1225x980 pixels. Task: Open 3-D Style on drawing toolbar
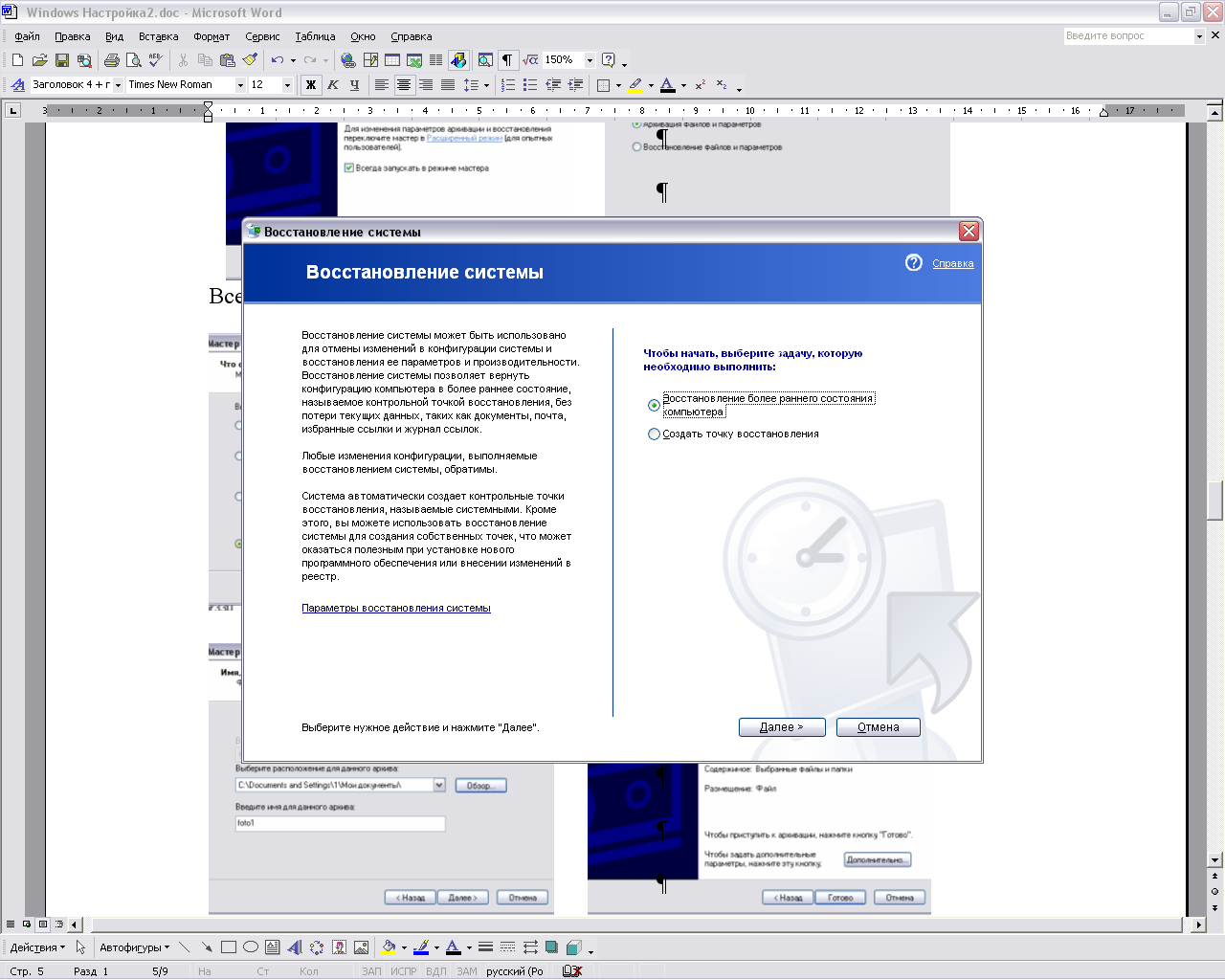coord(574,947)
